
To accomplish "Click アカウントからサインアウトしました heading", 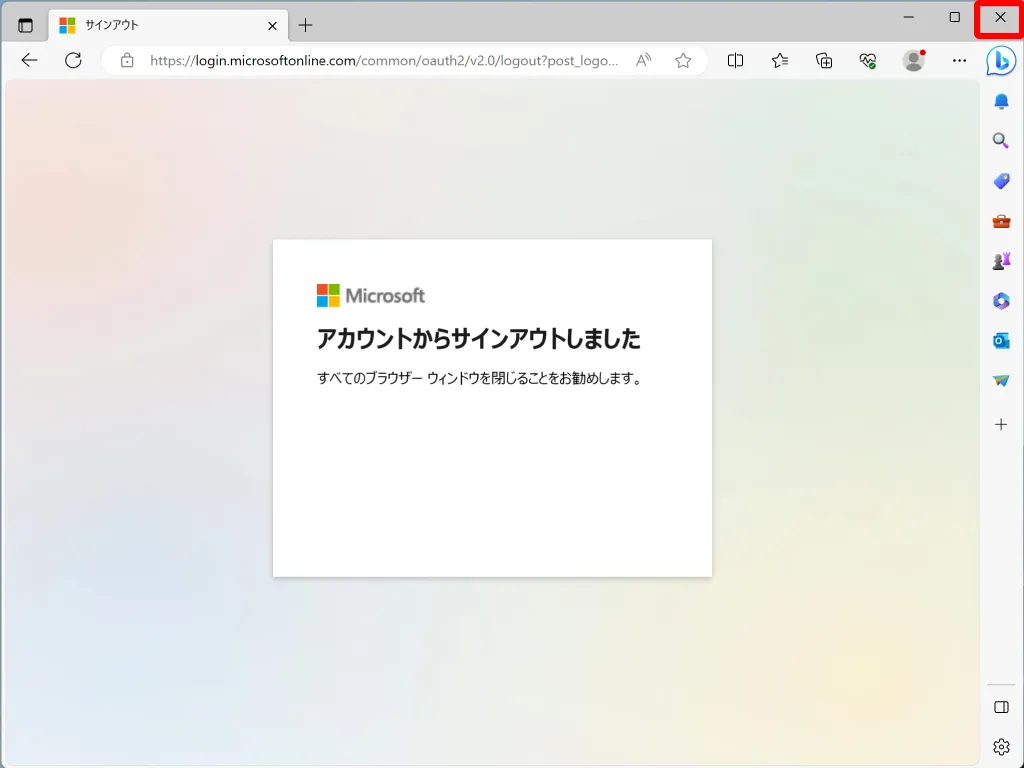I will click(x=479, y=338).
